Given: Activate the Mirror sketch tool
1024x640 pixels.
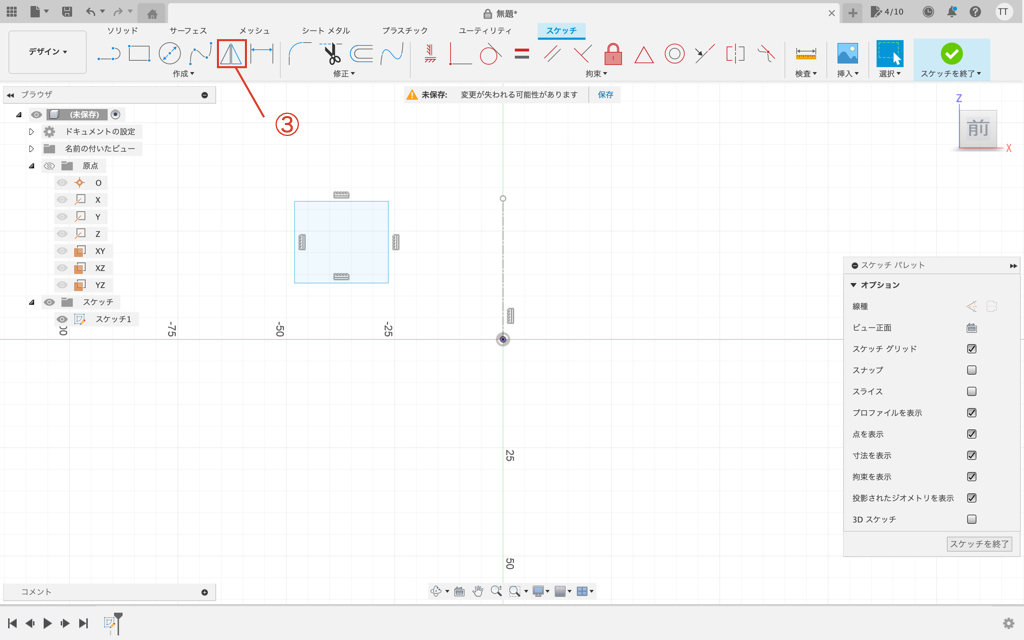Looking at the screenshot, I should (x=231, y=54).
